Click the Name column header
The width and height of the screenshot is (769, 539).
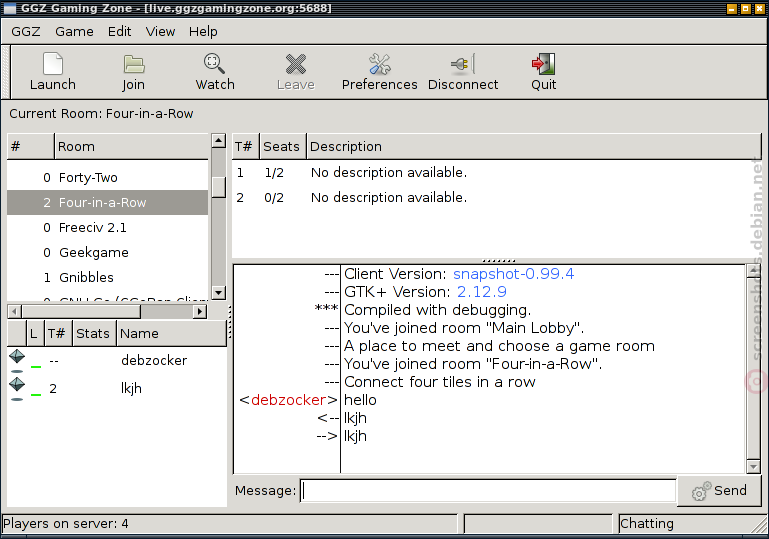click(x=172, y=334)
